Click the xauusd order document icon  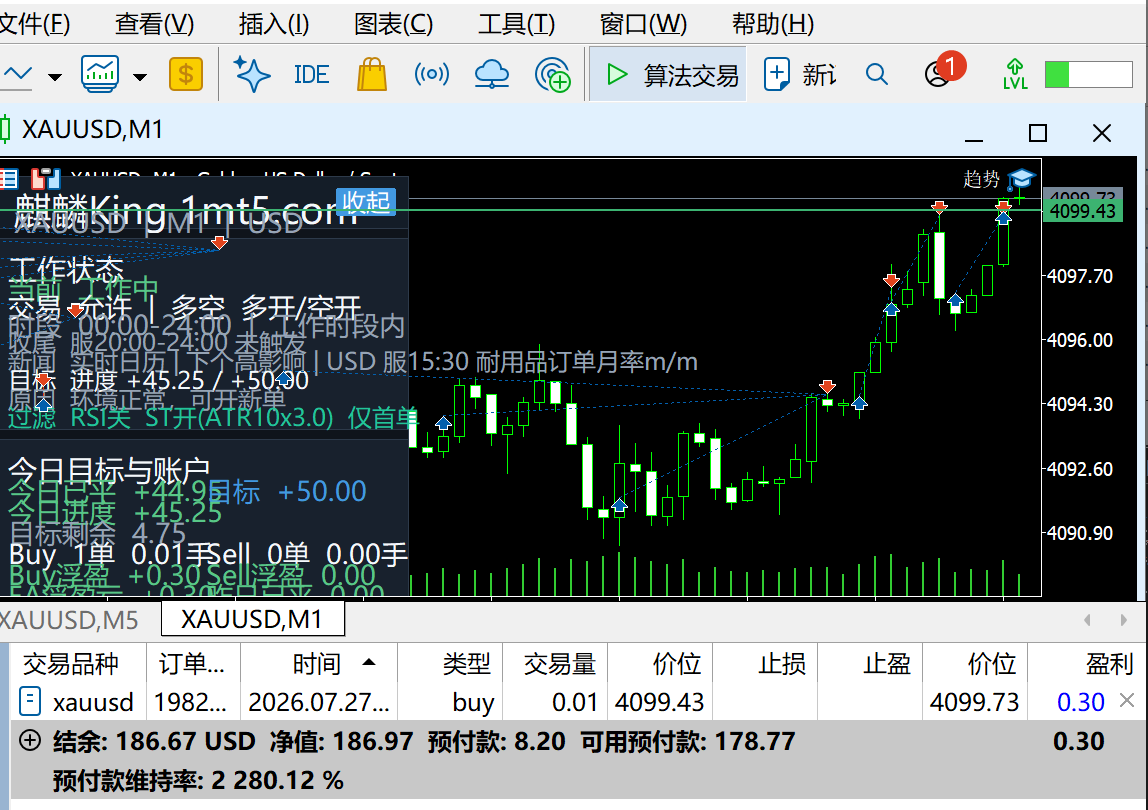29,702
